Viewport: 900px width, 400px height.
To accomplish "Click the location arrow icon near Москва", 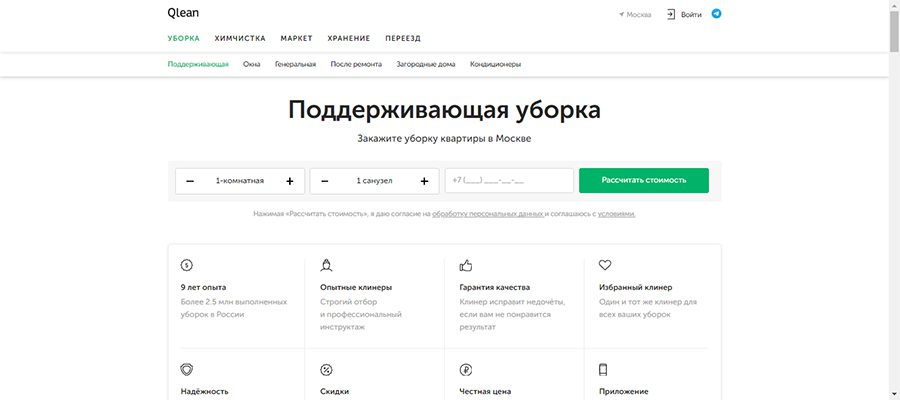I will [622, 14].
